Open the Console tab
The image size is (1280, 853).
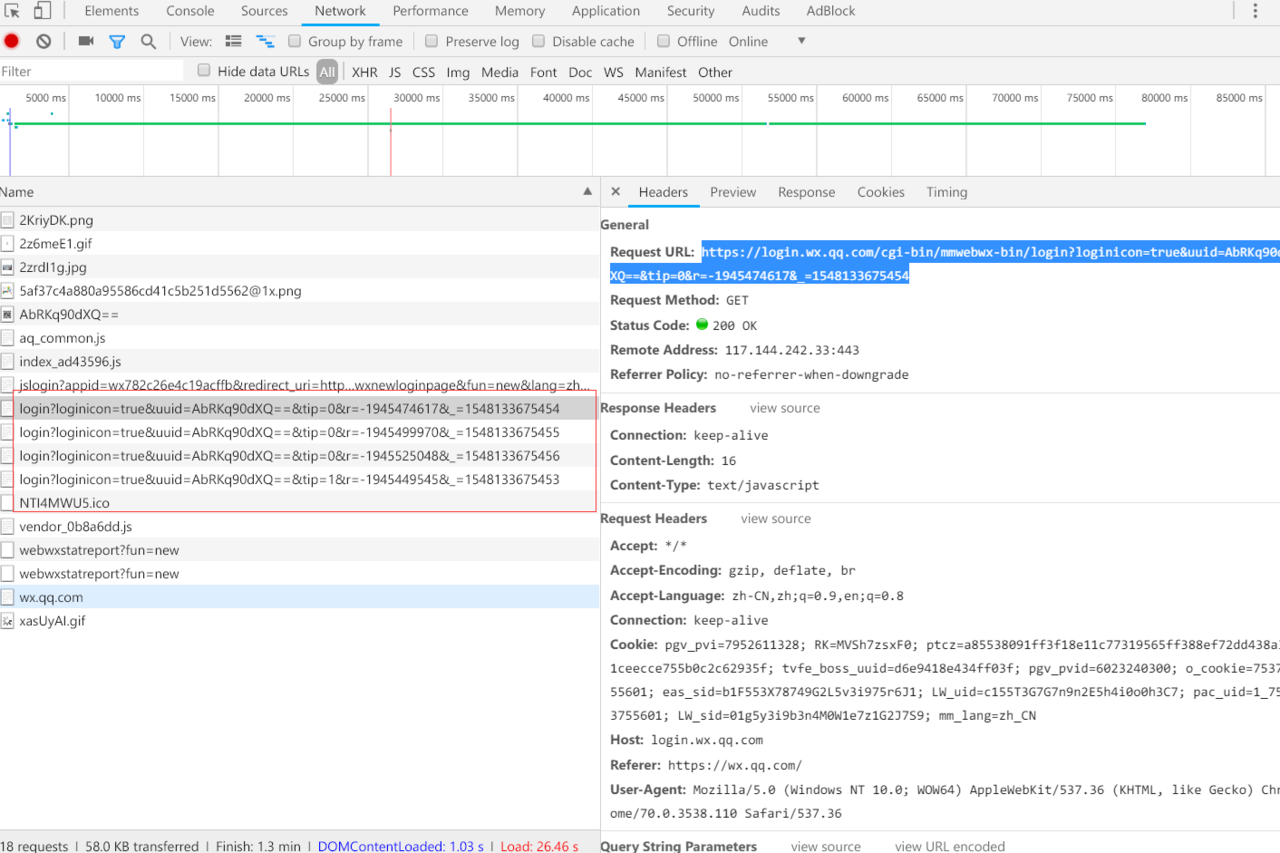(190, 11)
